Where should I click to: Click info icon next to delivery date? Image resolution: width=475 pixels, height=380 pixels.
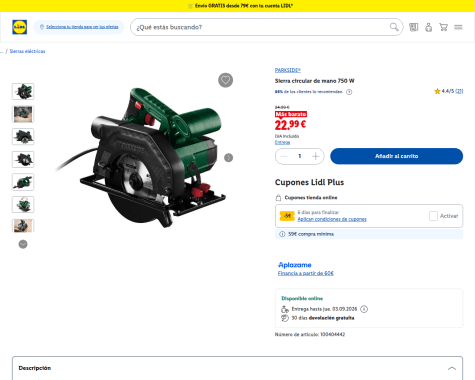[x=364, y=309]
